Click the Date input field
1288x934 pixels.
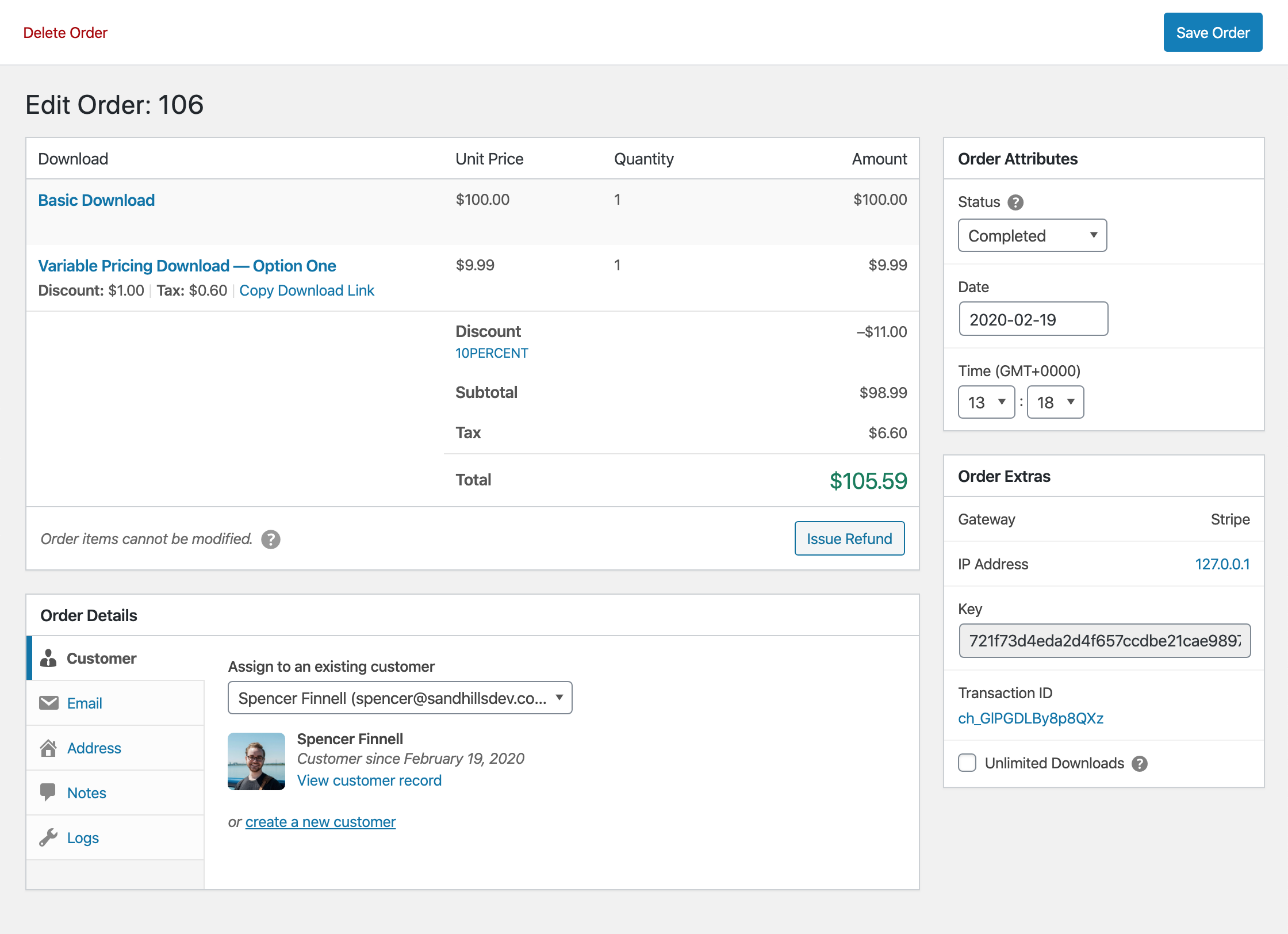tap(1033, 319)
